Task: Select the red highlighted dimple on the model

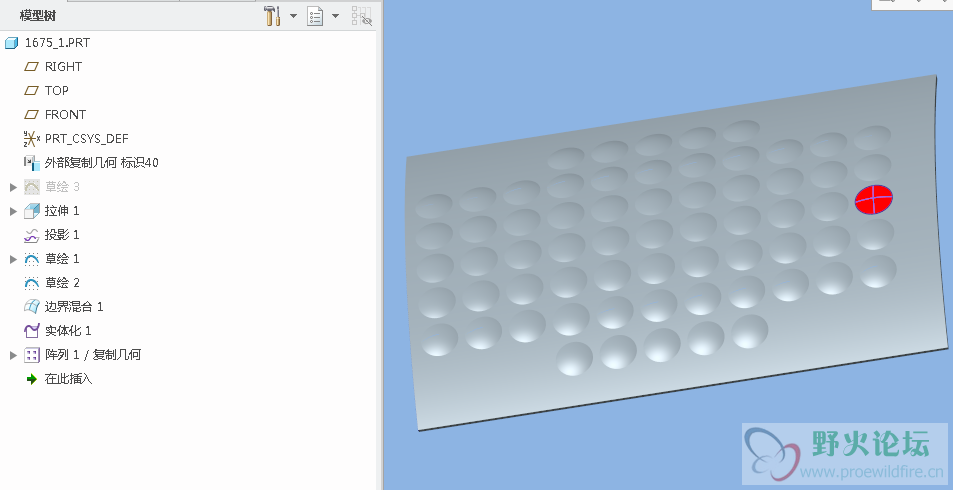Action: pos(874,199)
